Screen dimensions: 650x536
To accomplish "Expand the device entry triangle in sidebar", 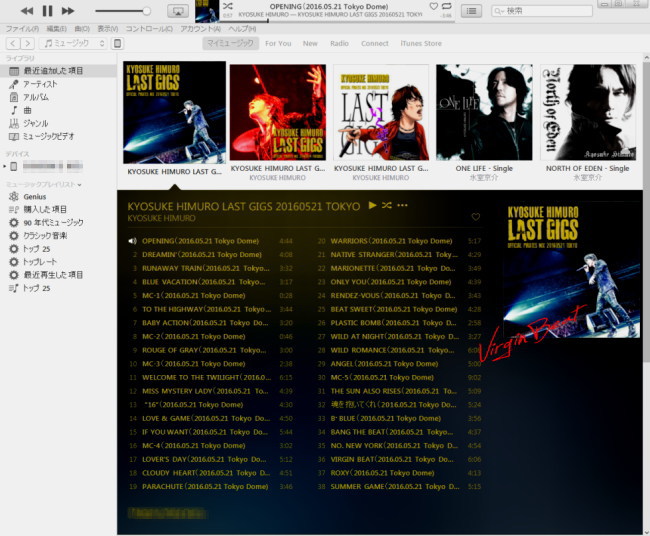I will tap(5, 166).
